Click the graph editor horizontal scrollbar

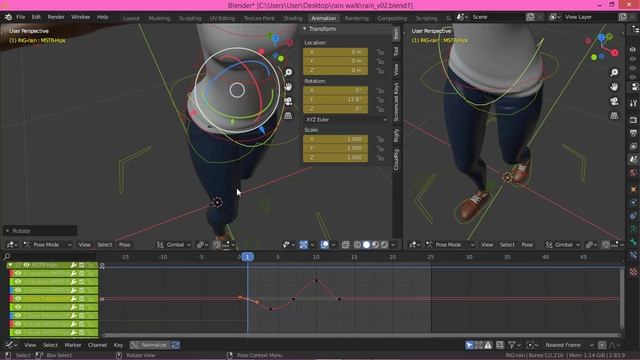tap(361, 335)
